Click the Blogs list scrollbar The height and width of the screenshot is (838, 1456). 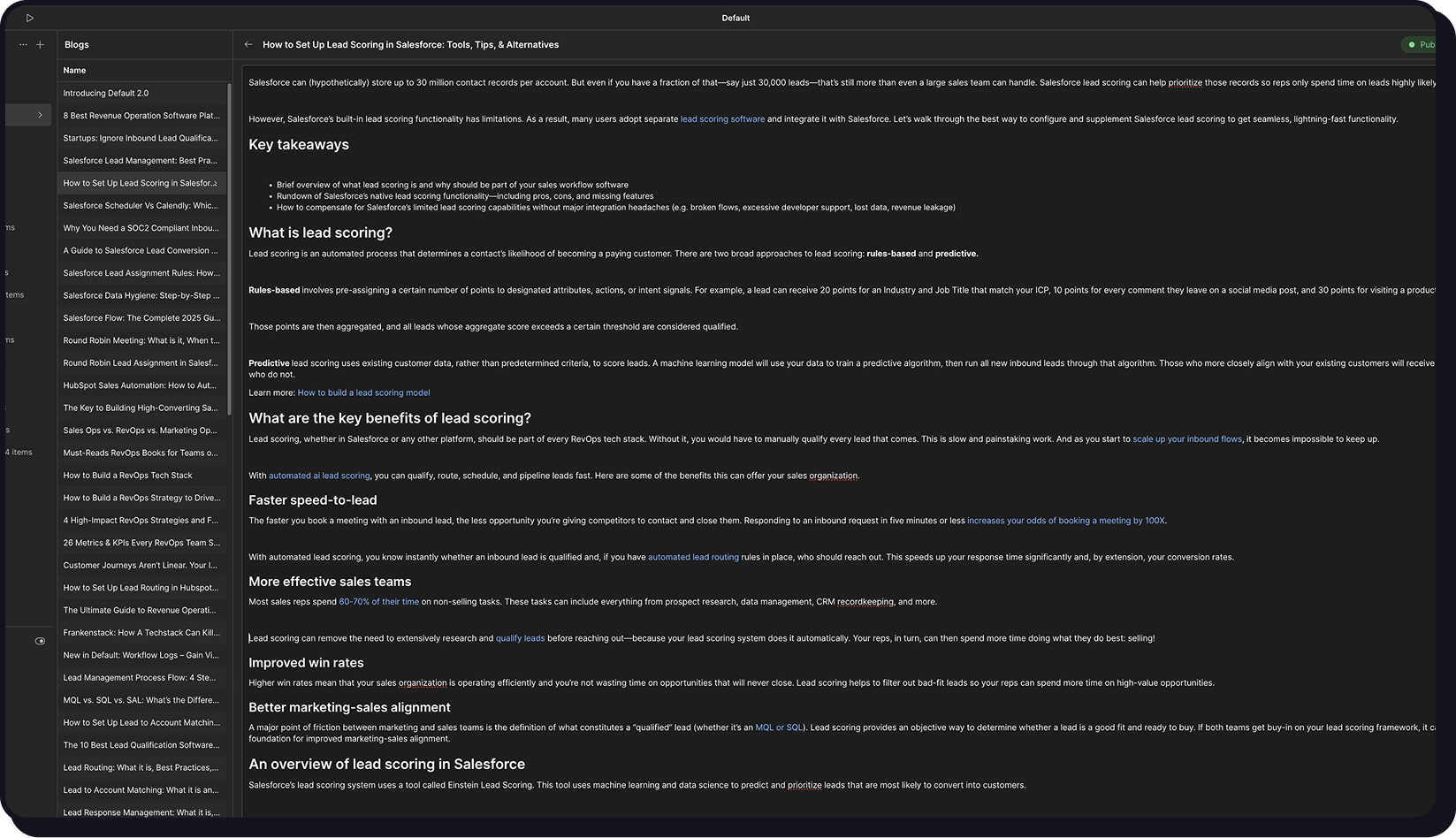click(230, 249)
